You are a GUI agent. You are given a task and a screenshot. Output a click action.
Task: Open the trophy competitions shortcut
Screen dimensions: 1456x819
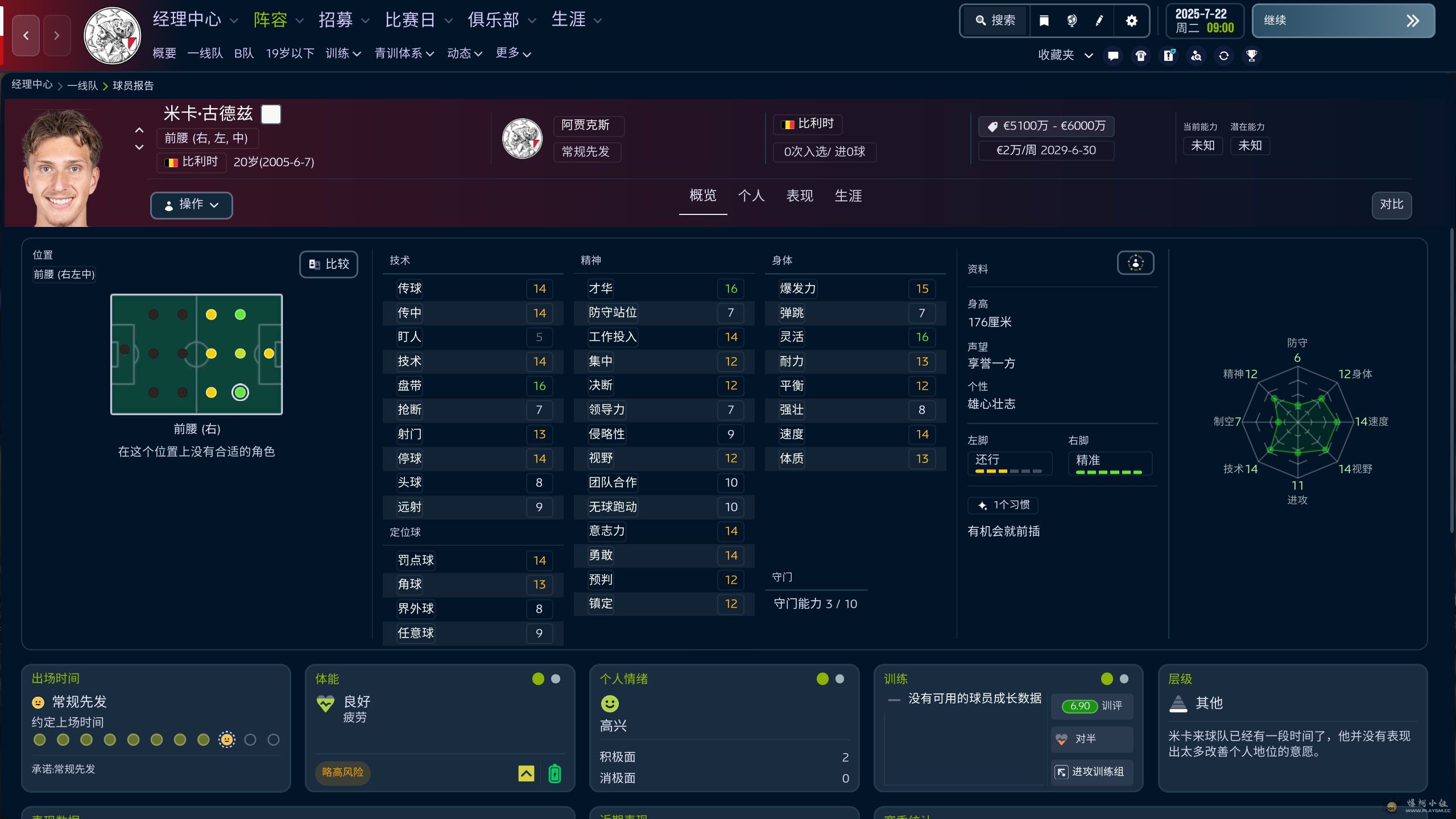click(x=1251, y=56)
